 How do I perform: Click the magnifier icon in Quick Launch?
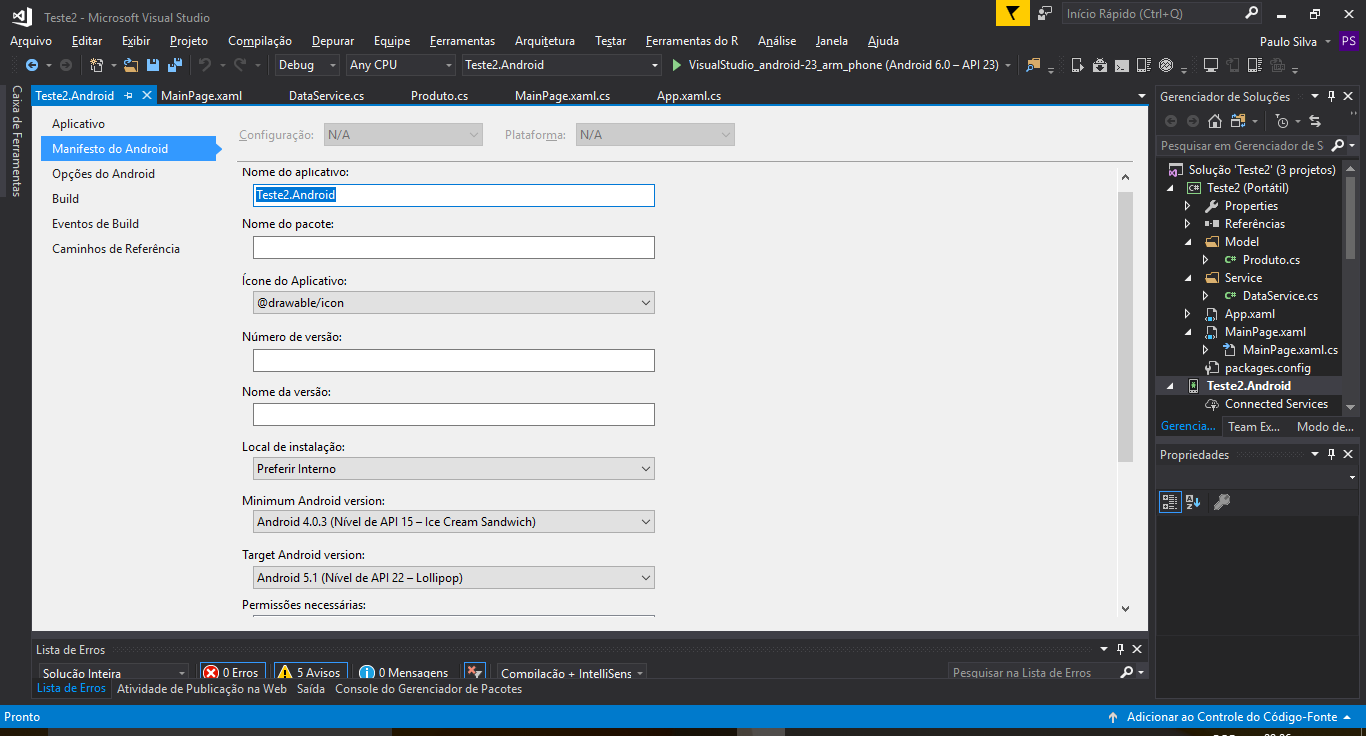[1252, 13]
